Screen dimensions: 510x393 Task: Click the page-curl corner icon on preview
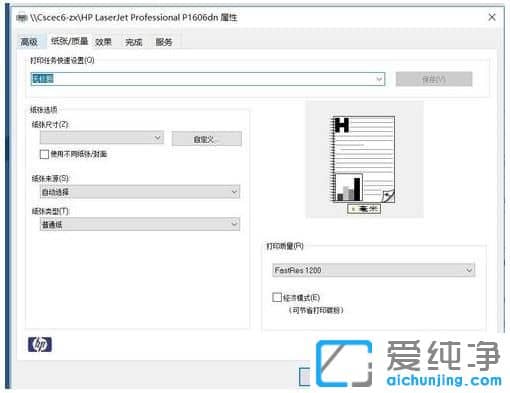click(x=388, y=196)
